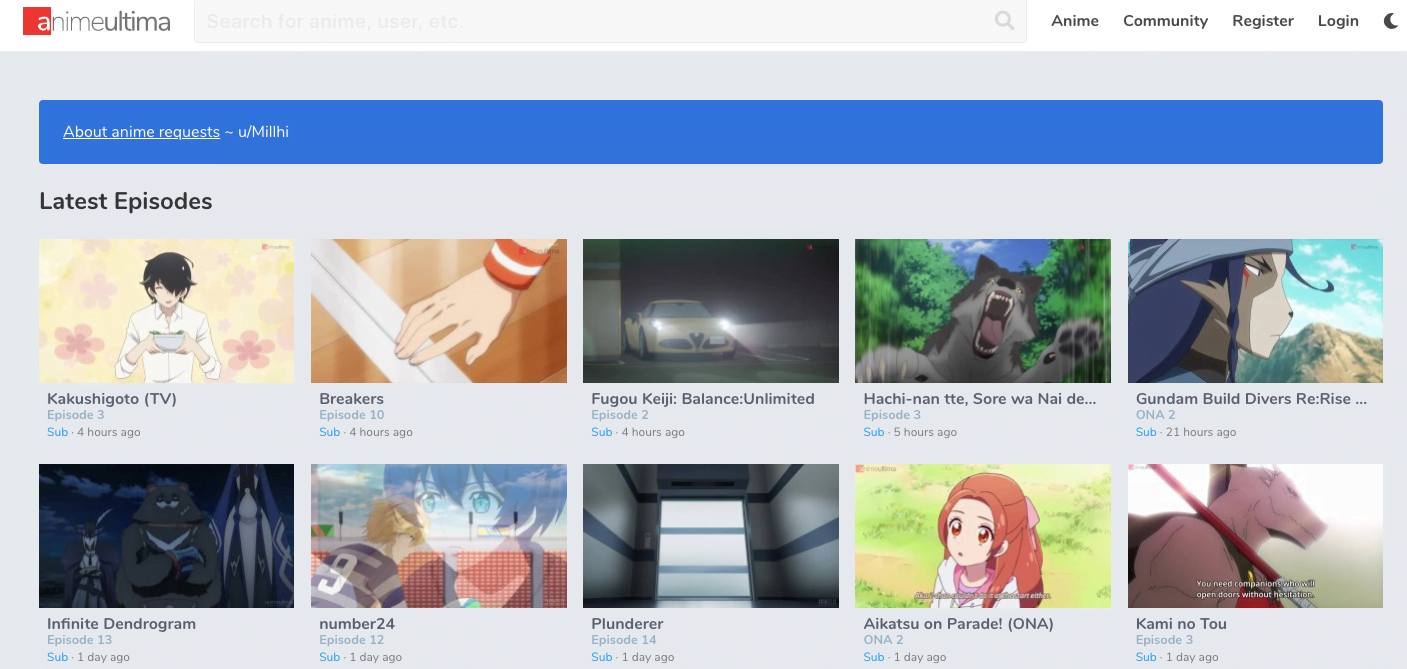Click ONA 2 under Gundam Build Divers
Viewport: 1407px width, 669px height.
(x=1155, y=415)
